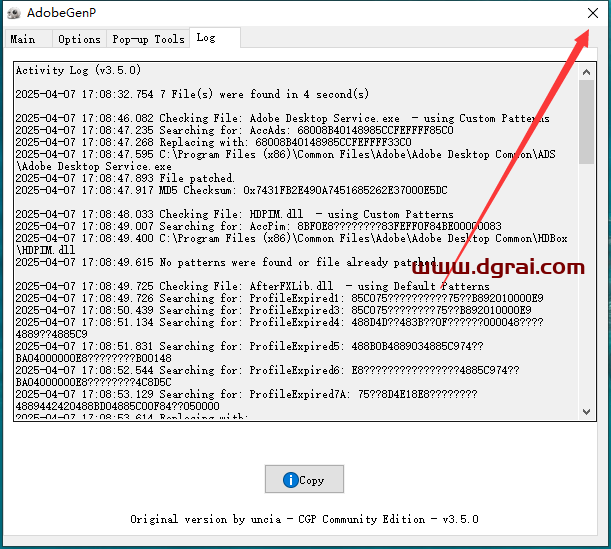Click the 'File patched.' log line
The image size is (611, 549).
[x=125, y=178]
